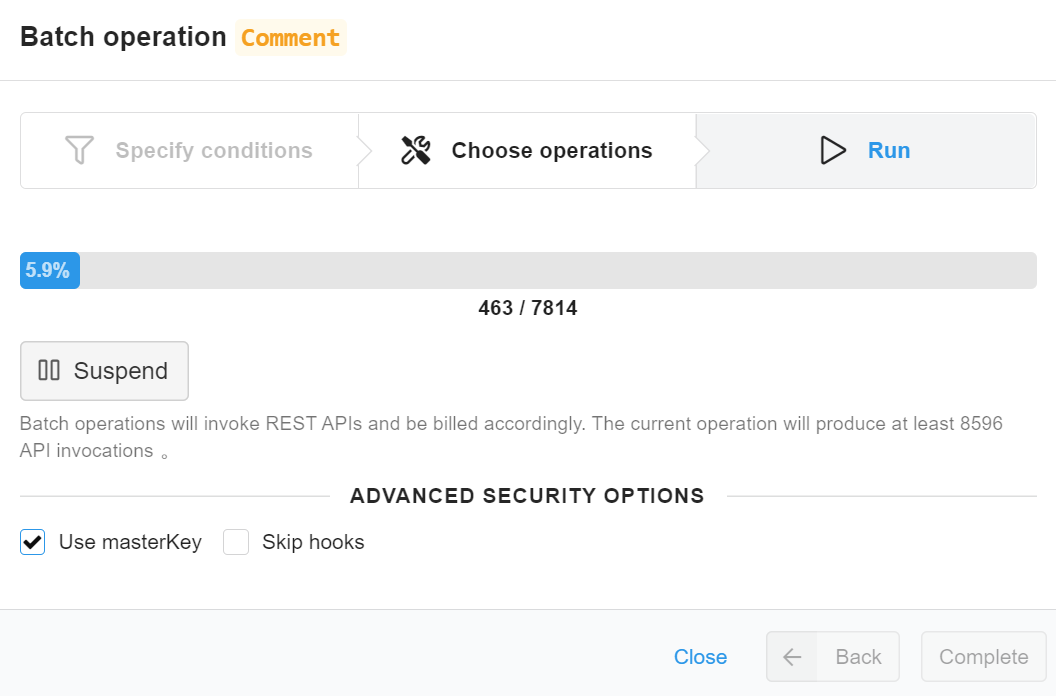The width and height of the screenshot is (1056, 696).
Task: Click the "Use masterKey" label text
Action: [130, 543]
